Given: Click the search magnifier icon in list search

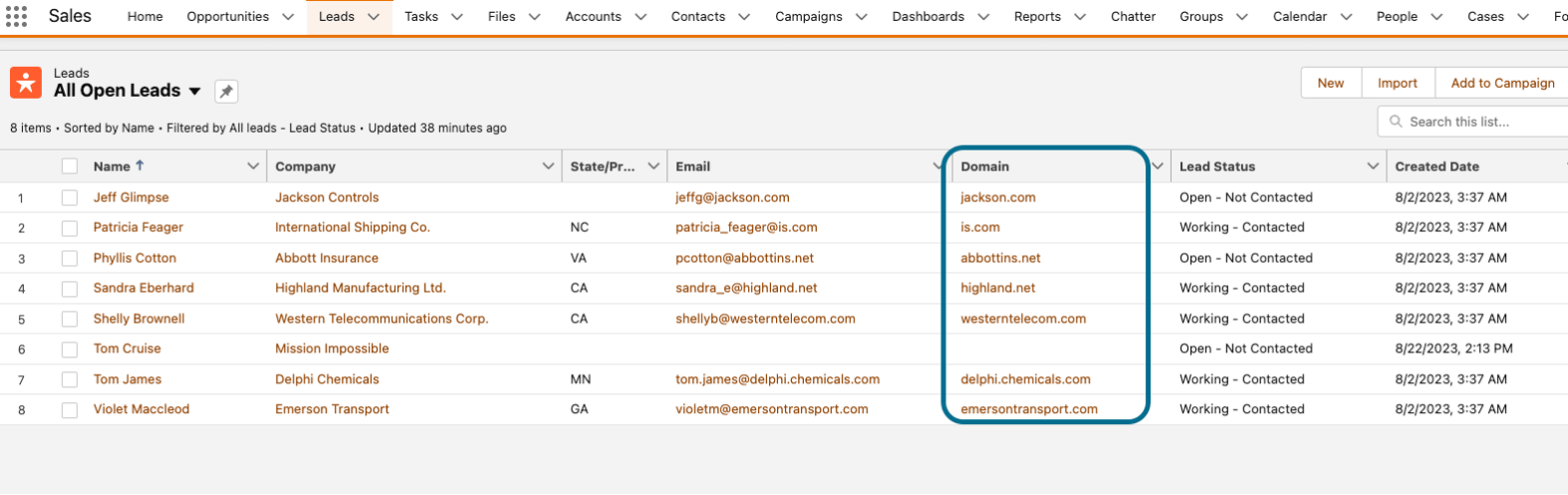Looking at the screenshot, I should [1394, 122].
